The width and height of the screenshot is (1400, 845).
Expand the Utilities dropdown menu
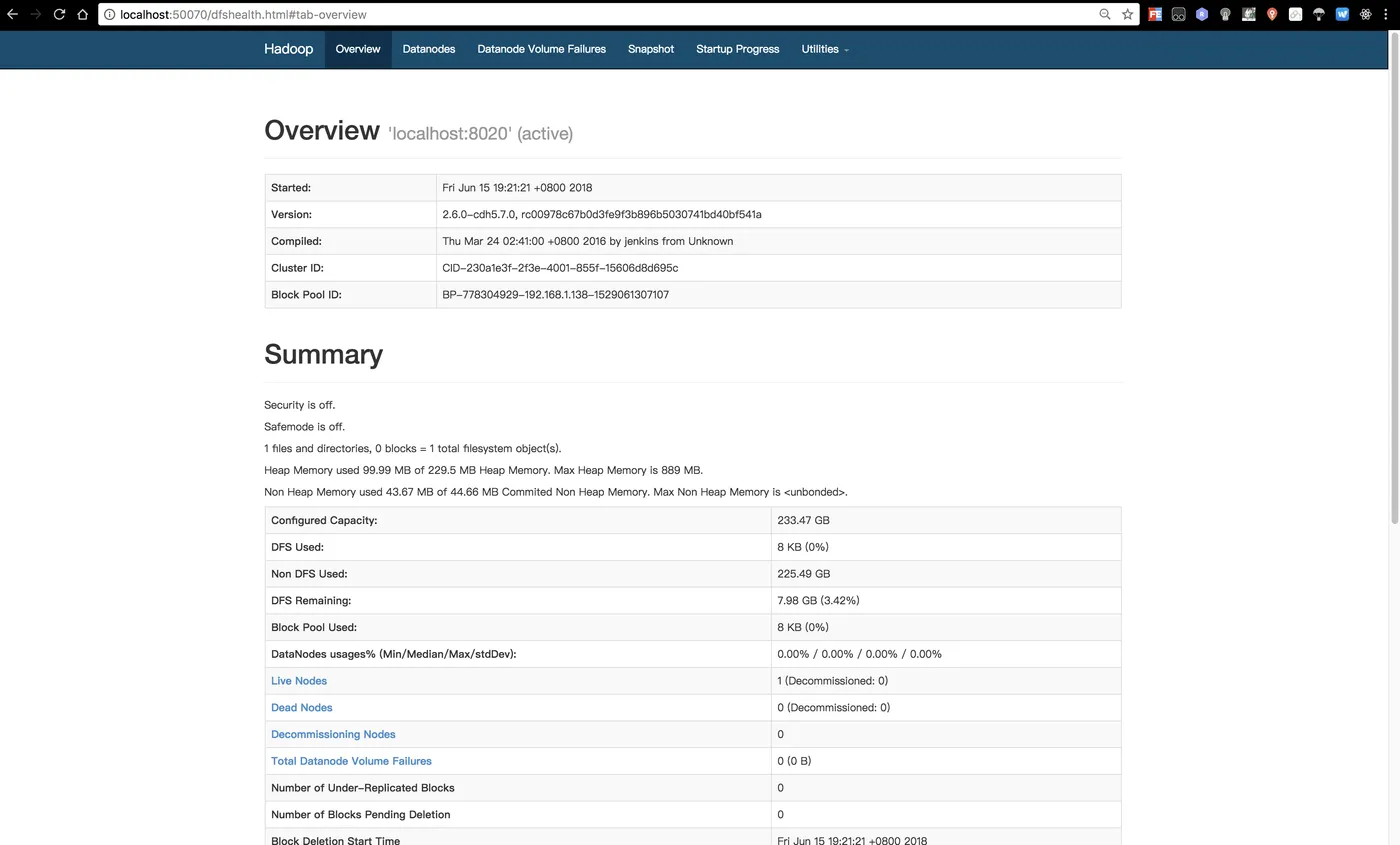coord(825,49)
